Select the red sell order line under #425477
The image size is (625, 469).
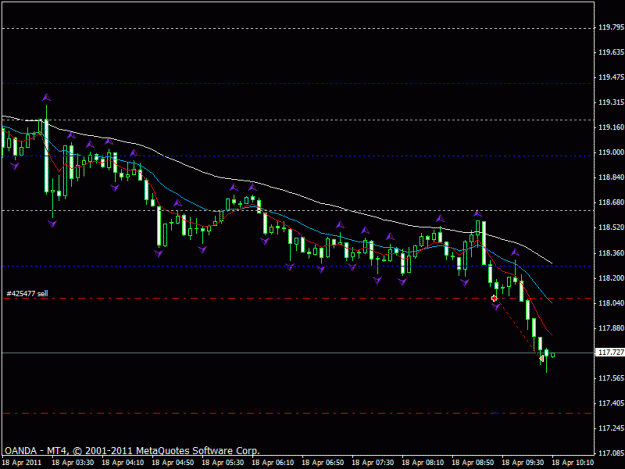click(298, 298)
